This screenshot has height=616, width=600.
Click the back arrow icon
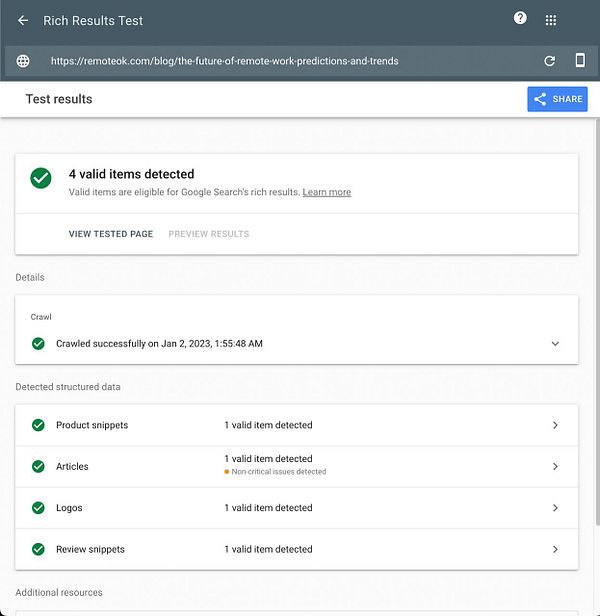click(x=23, y=20)
